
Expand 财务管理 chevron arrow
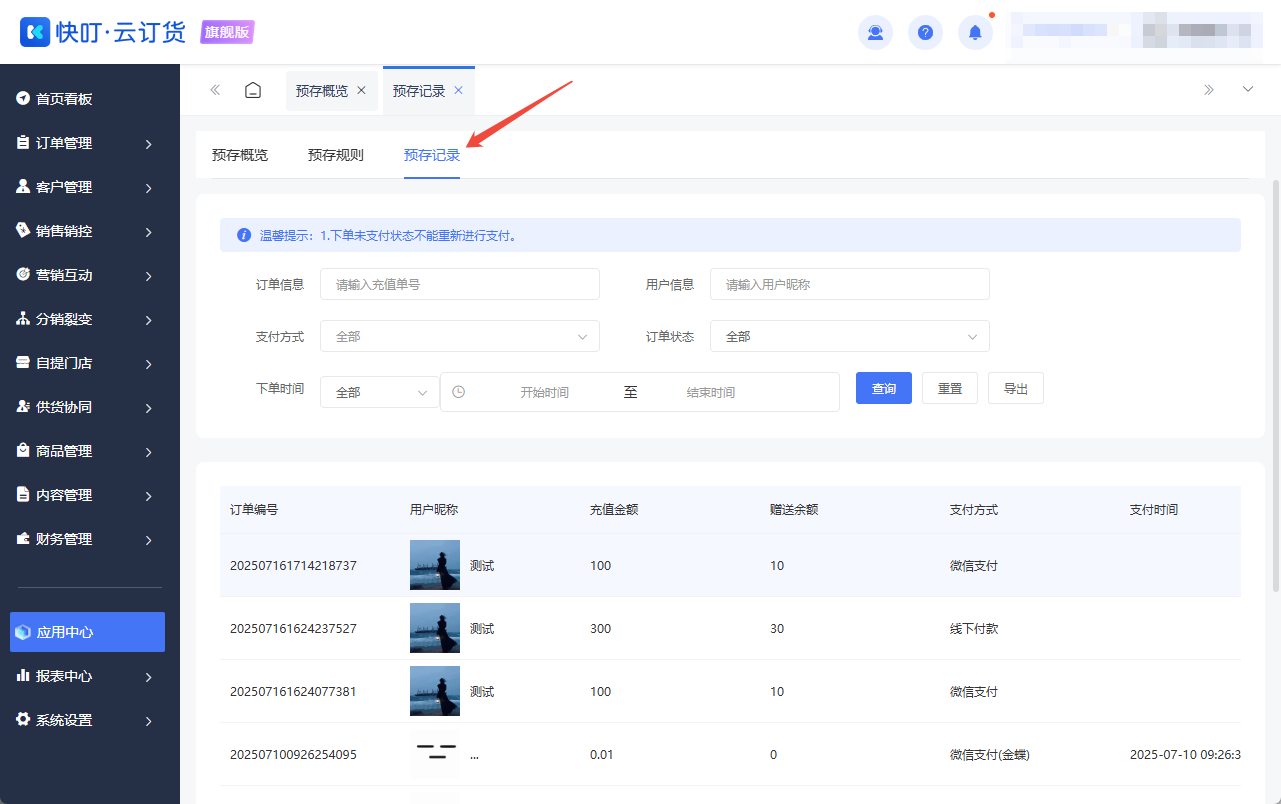pyautogui.click(x=148, y=540)
